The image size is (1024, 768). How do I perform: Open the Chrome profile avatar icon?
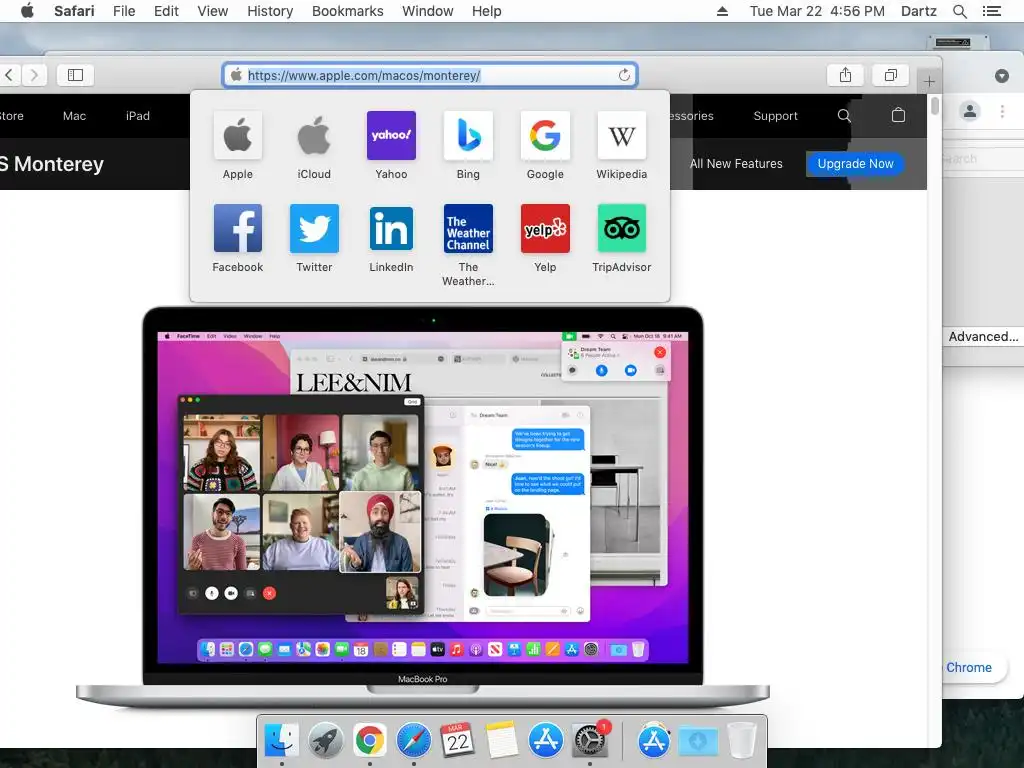[970, 111]
